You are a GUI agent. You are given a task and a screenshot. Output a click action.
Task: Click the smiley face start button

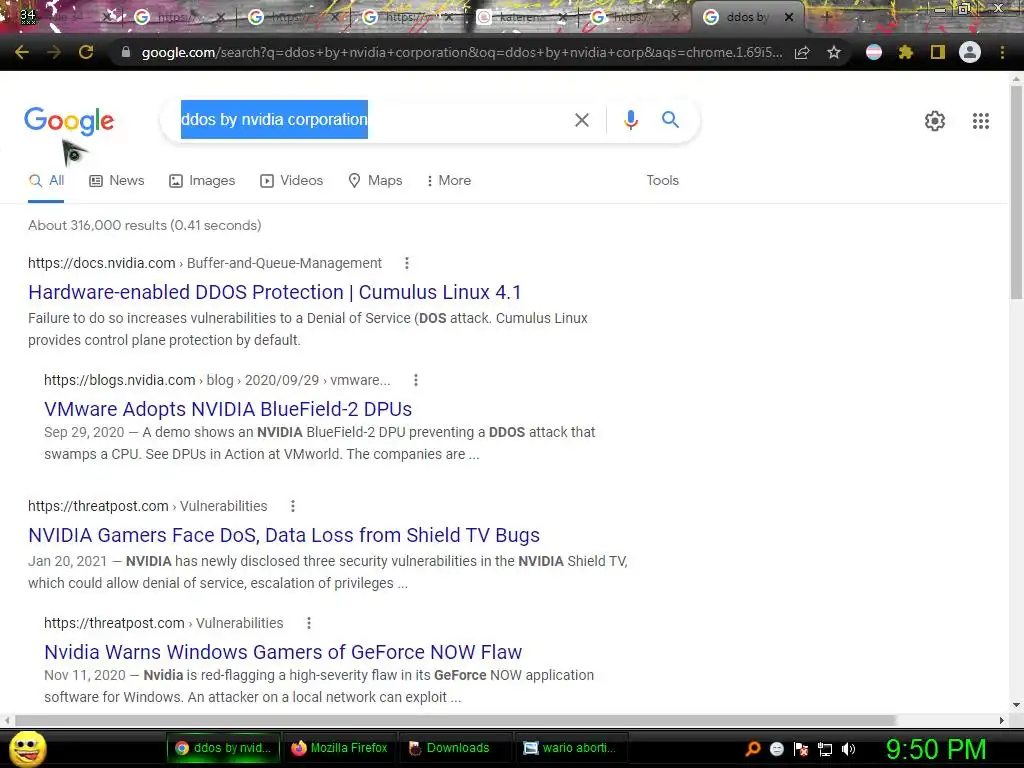27,748
